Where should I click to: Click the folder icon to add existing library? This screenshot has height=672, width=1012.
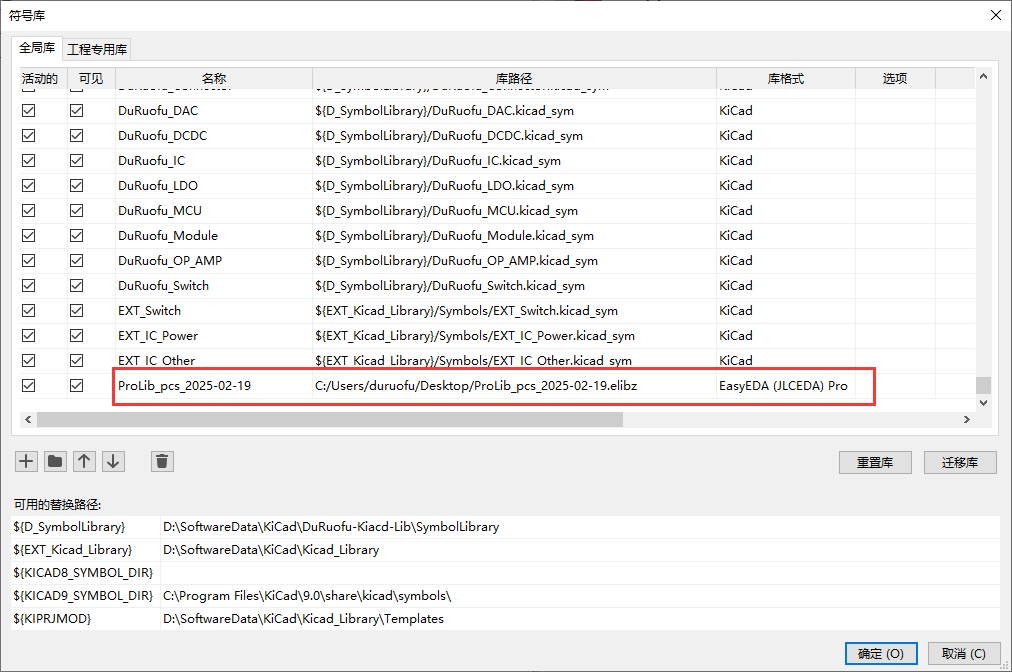coord(55,461)
